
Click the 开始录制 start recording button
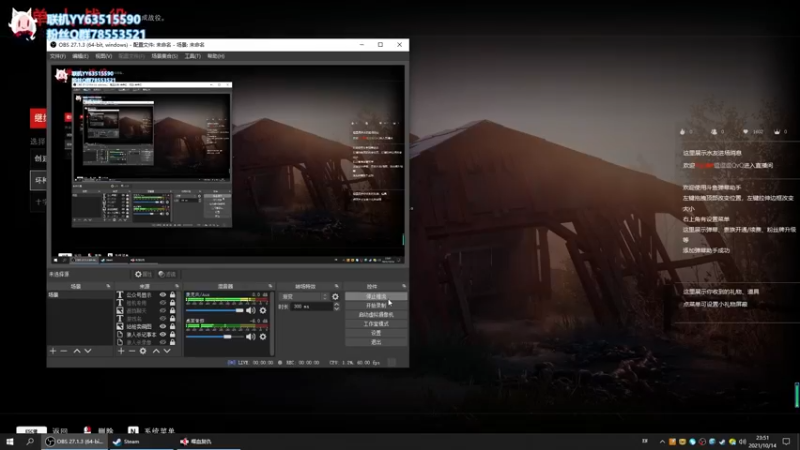click(x=376, y=306)
